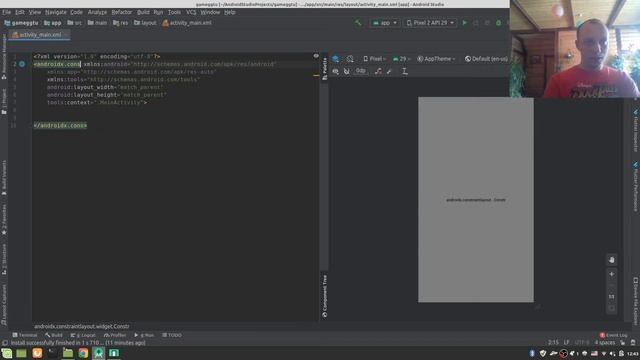
Task: Open the Structure tool window strip
Action: (x=4, y=259)
